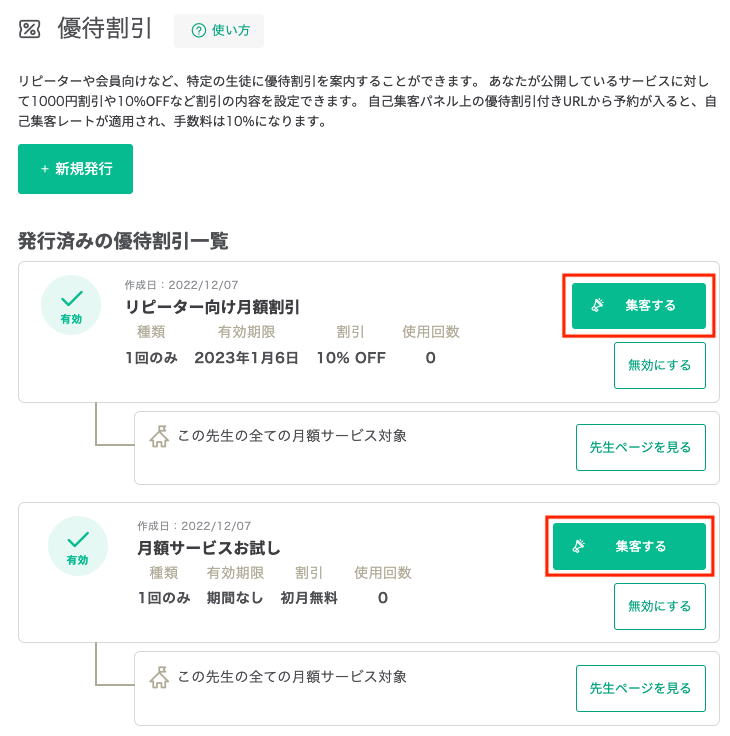The height and width of the screenshot is (736, 730).
Task: Open 先生ページを見る under the first coupon
Action: click(x=641, y=447)
